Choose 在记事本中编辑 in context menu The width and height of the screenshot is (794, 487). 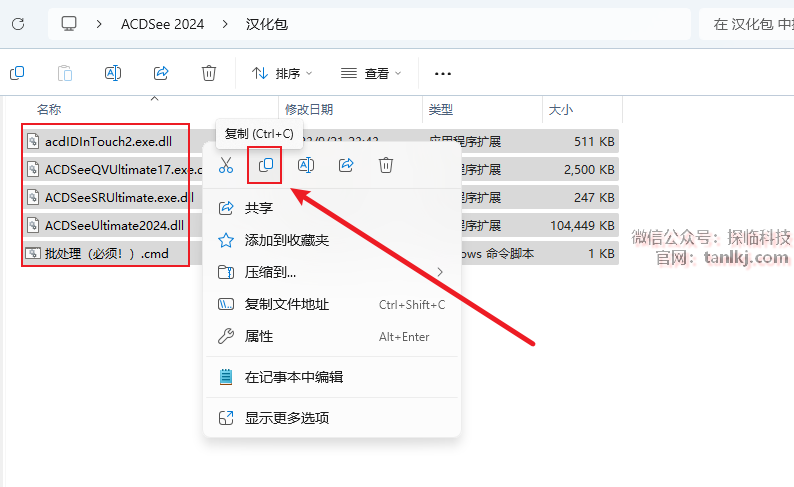pos(332,377)
